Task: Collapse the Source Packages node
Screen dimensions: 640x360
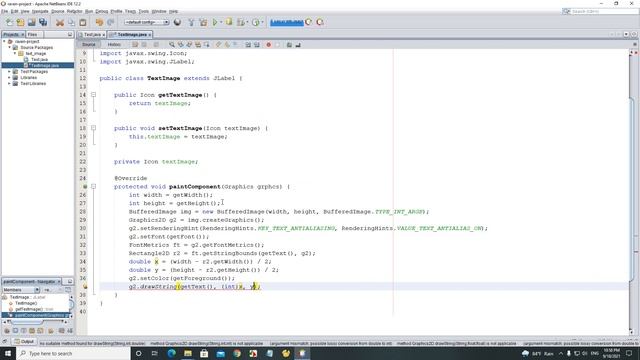Action: click(10, 47)
